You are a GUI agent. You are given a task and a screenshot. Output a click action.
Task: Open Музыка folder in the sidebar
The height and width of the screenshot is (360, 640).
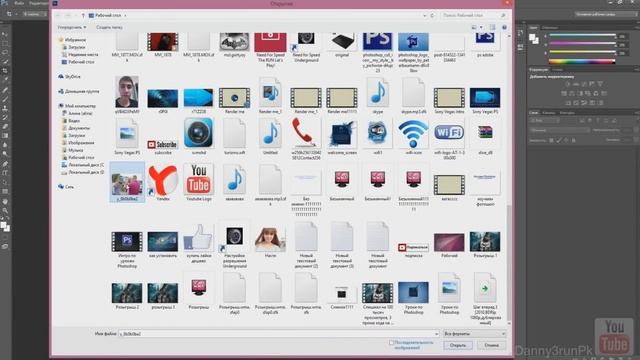tap(73, 150)
